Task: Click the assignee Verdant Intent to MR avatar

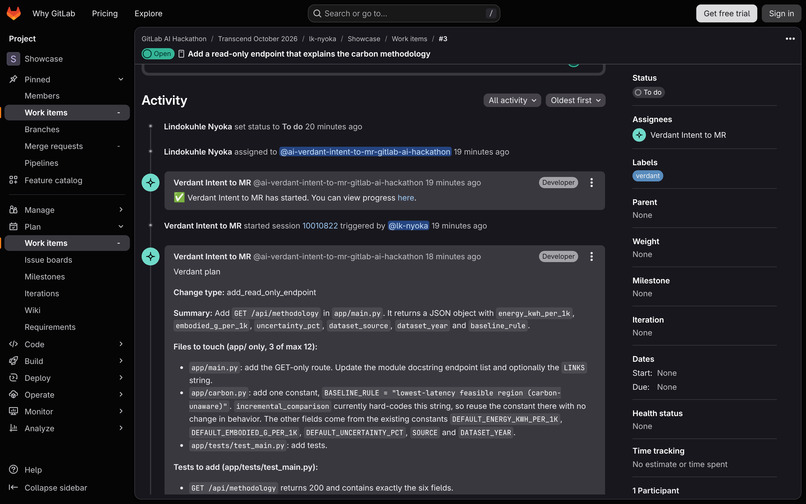Action: [639, 135]
